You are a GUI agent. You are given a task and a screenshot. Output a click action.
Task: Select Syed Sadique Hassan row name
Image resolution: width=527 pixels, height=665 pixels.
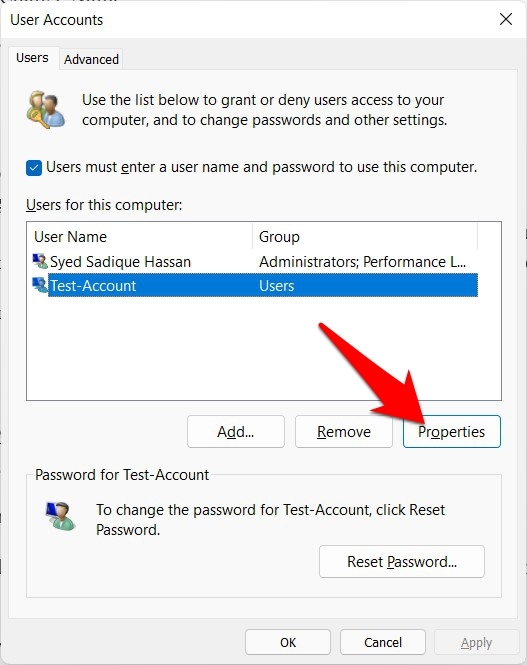click(120, 262)
